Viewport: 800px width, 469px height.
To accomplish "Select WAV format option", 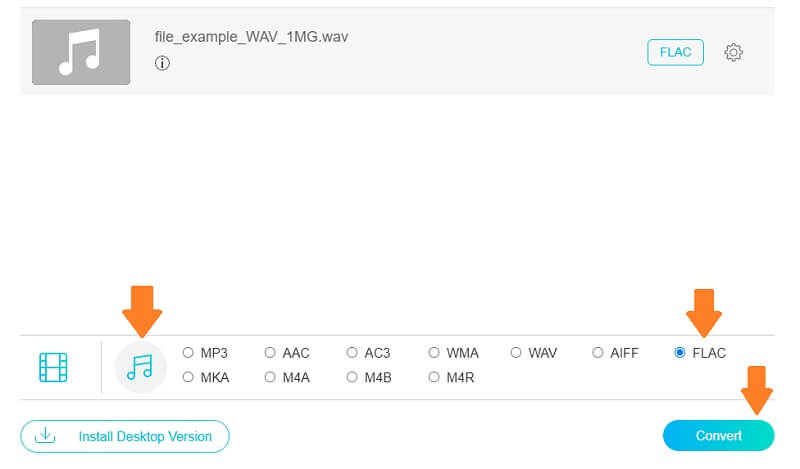I will [x=516, y=353].
